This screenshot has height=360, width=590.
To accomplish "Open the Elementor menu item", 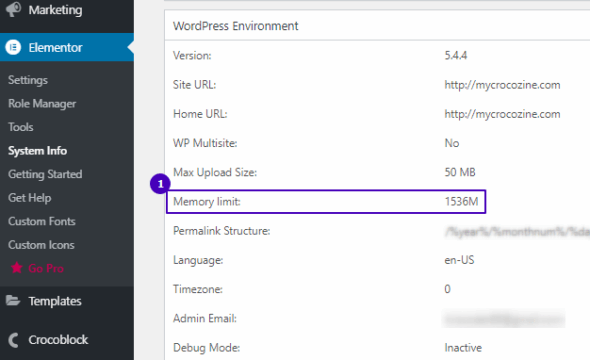I will [x=67, y=47].
